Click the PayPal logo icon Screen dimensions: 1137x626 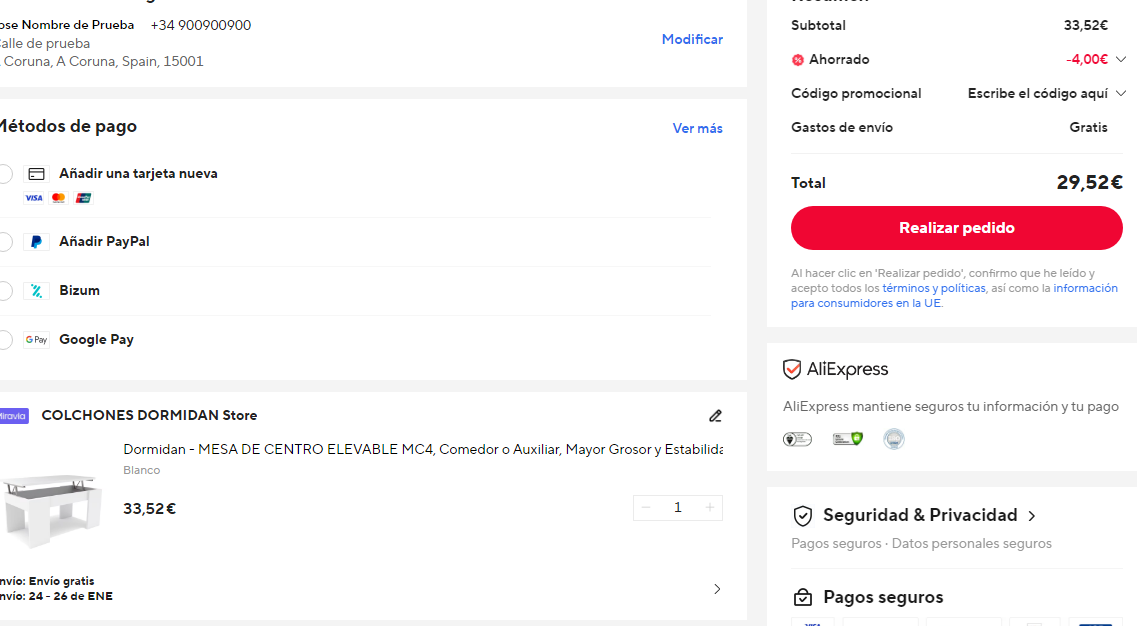pos(36,242)
